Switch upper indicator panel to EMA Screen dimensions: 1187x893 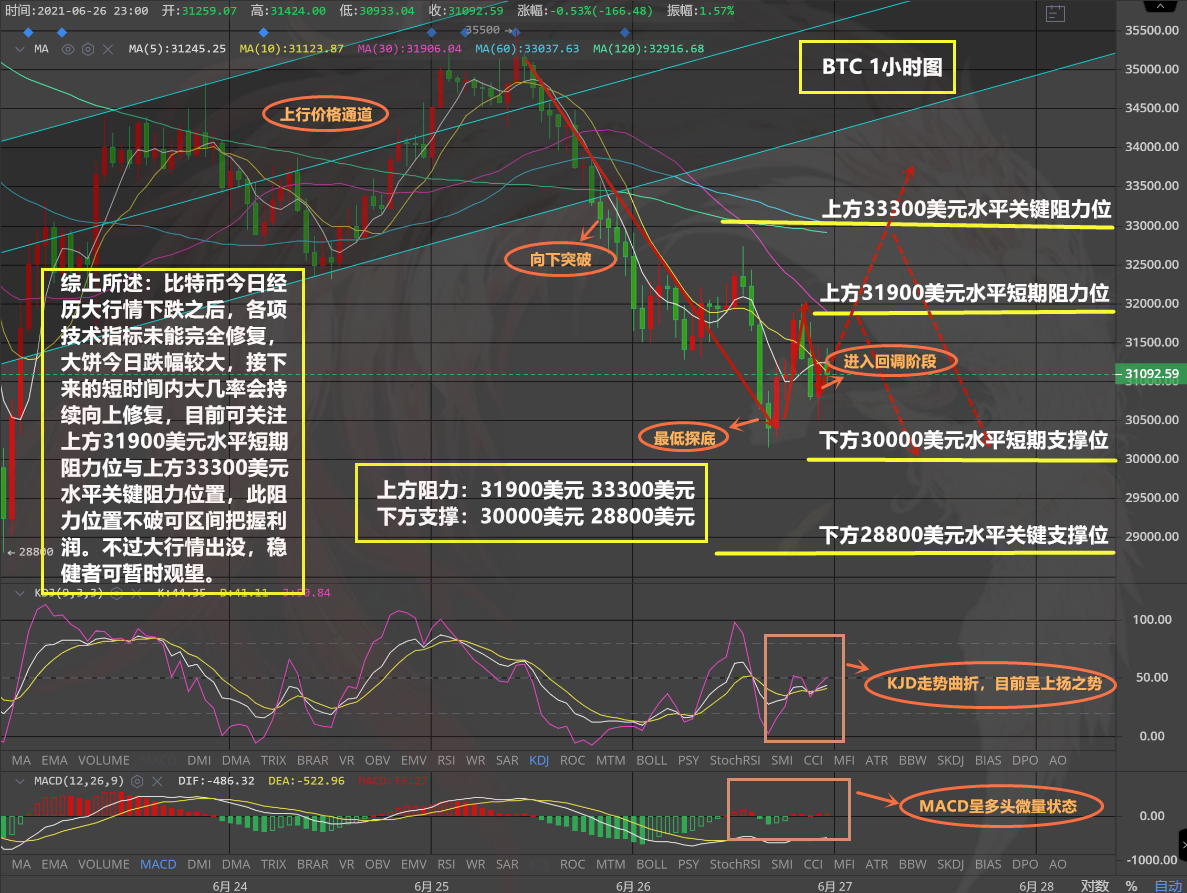click(55, 760)
